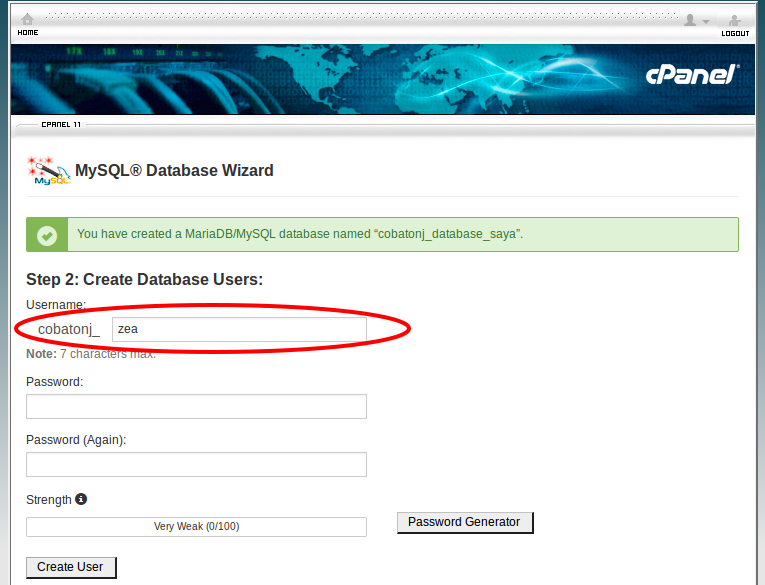The height and width of the screenshot is (585, 765).
Task: Focus the Username input containing zea
Action: [239, 329]
